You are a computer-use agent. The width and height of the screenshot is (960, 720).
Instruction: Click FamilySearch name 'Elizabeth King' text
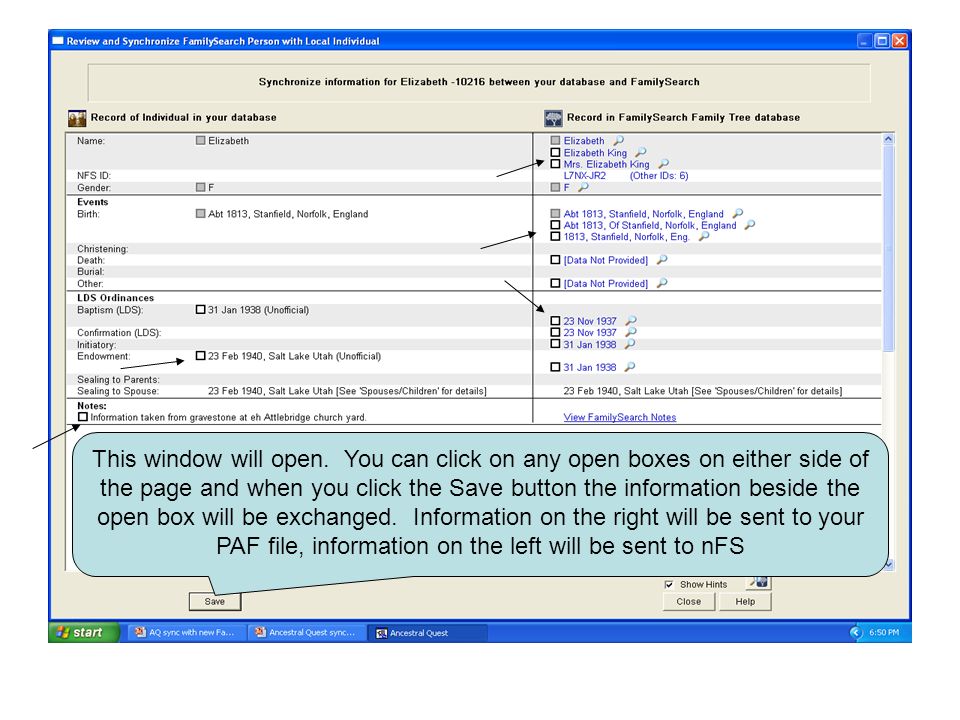click(595, 152)
